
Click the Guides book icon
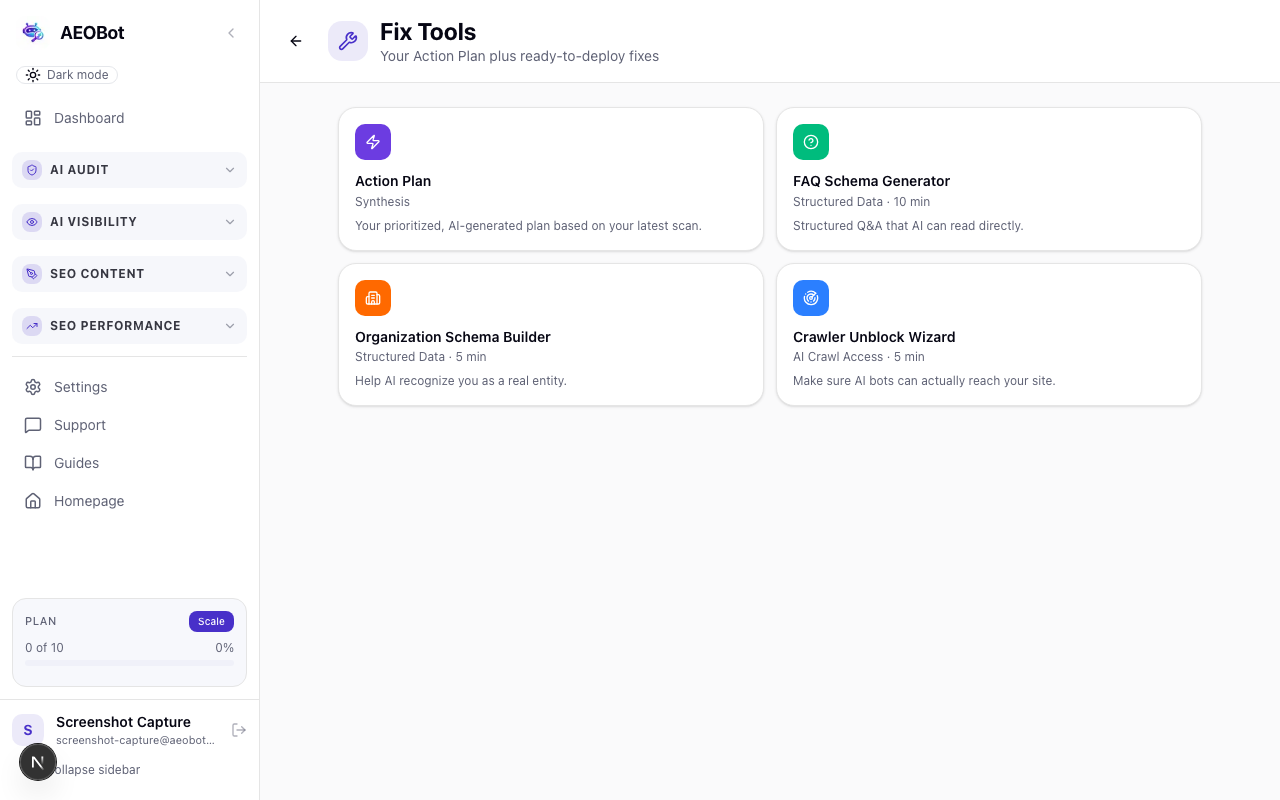(33, 463)
